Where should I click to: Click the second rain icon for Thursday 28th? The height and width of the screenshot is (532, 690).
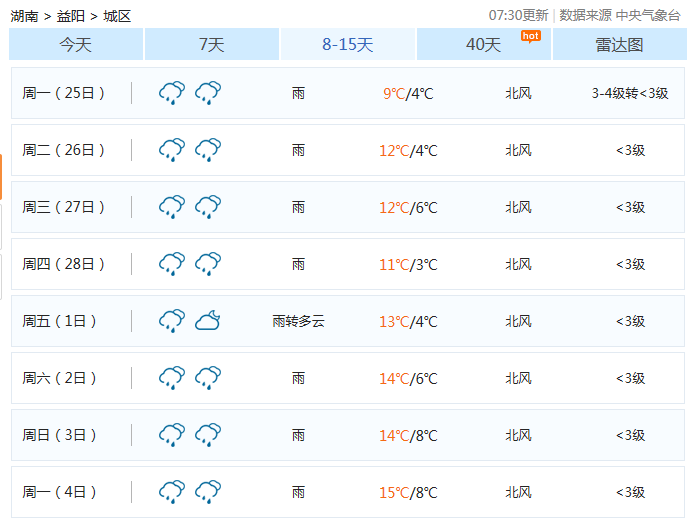point(208,264)
